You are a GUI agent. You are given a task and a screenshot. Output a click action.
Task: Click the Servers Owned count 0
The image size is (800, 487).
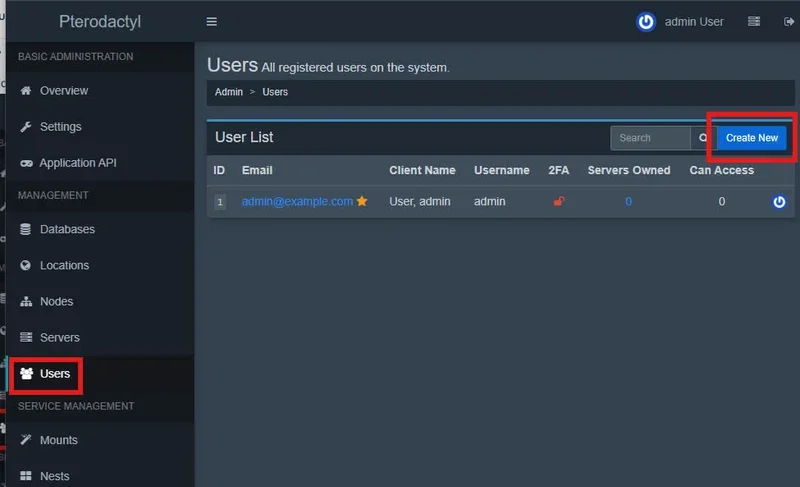pos(628,201)
